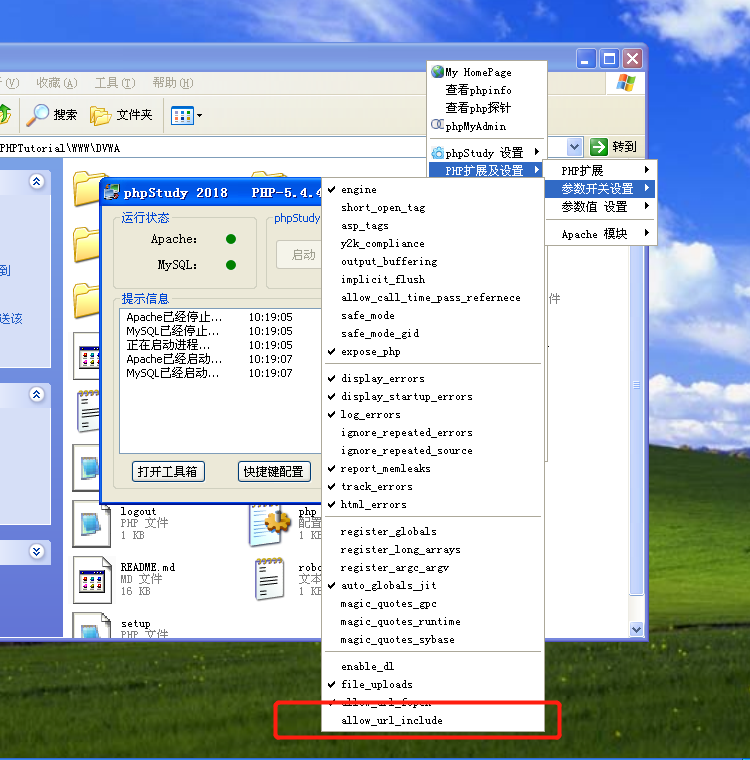Toggle display_startup_errors option
This screenshot has width=750, height=760.
point(433,396)
